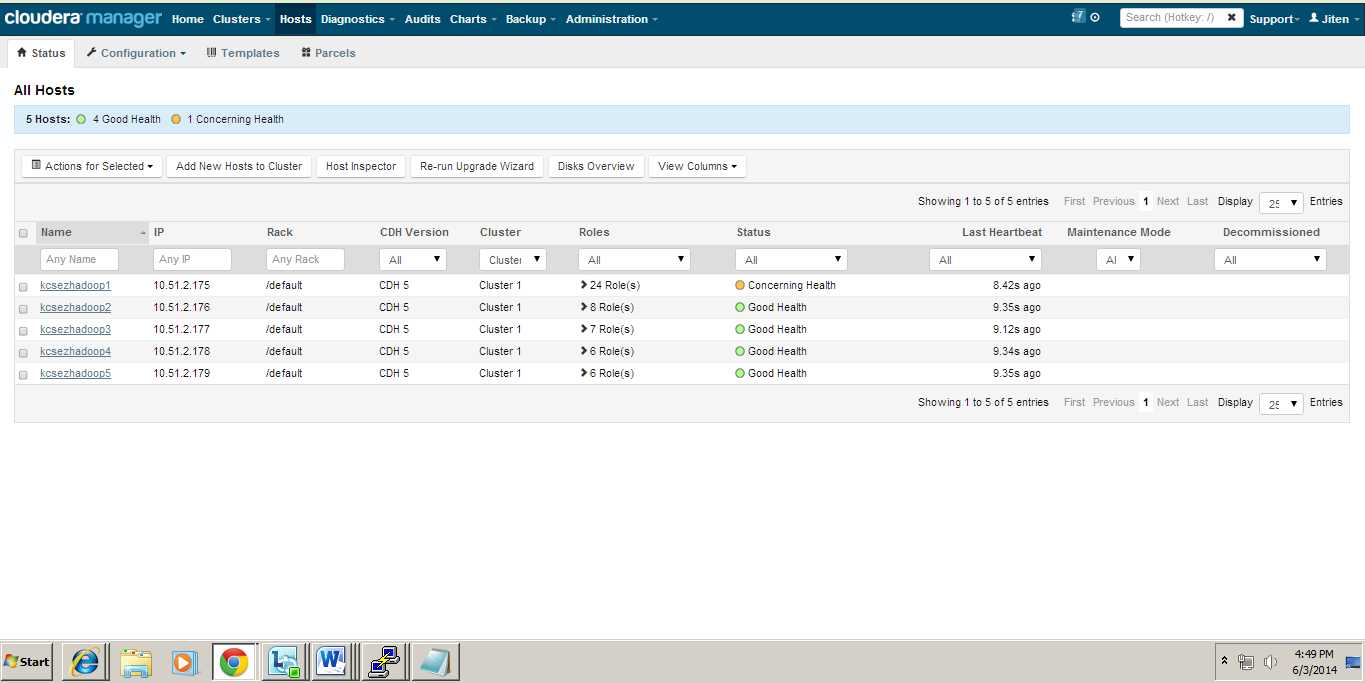This screenshot has height=683, width=1365.
Task: Open View Columns dropdown
Action: (x=697, y=166)
